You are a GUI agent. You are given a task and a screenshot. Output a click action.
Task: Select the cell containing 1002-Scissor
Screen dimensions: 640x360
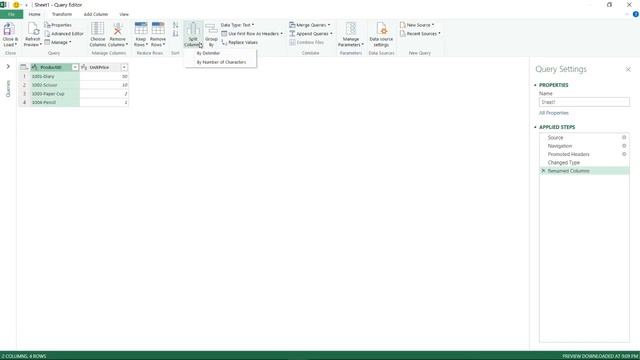(55, 85)
